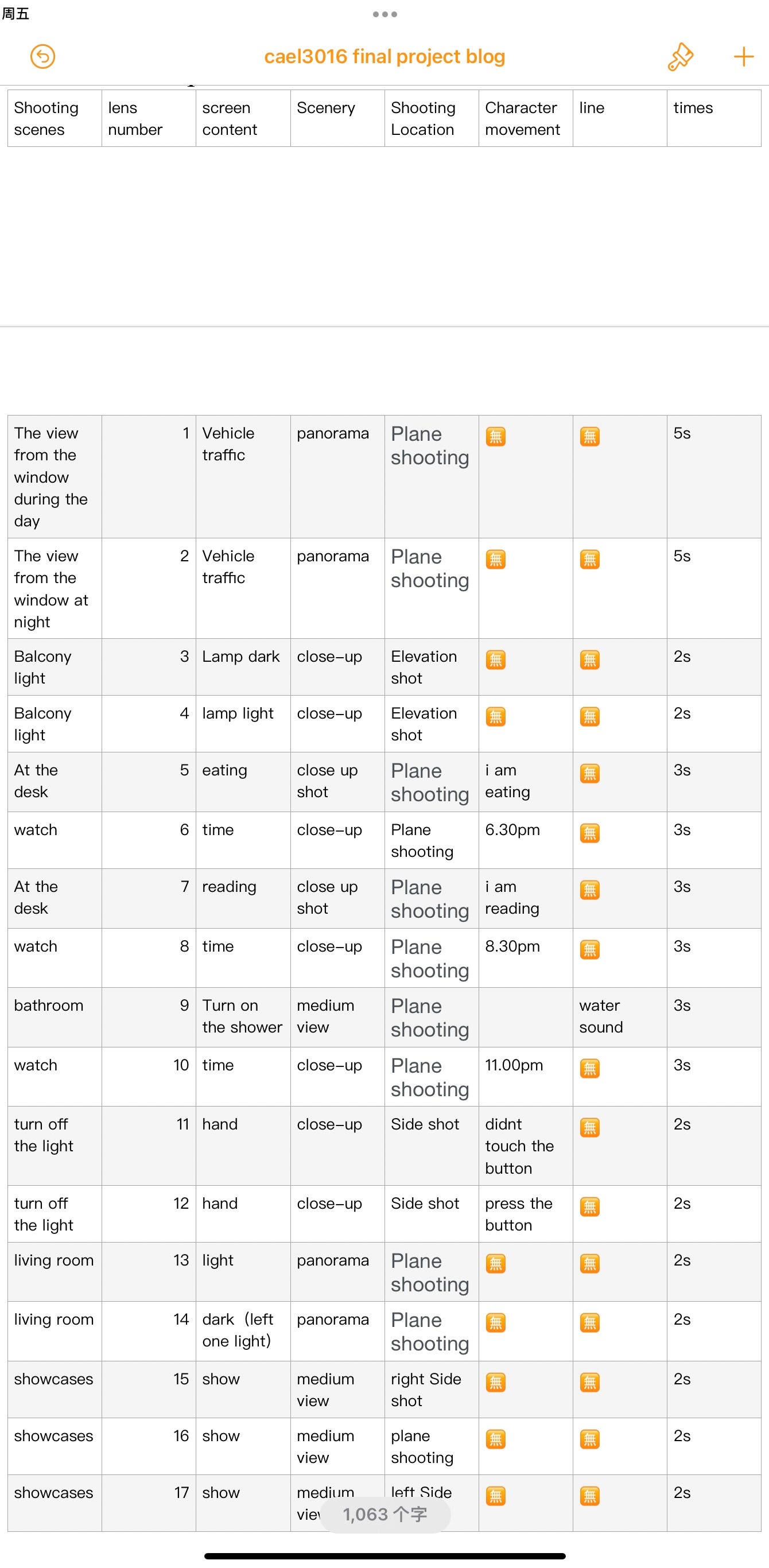Tap the undo arrow icon
Screen dimensions: 769x1568
pos(42,57)
